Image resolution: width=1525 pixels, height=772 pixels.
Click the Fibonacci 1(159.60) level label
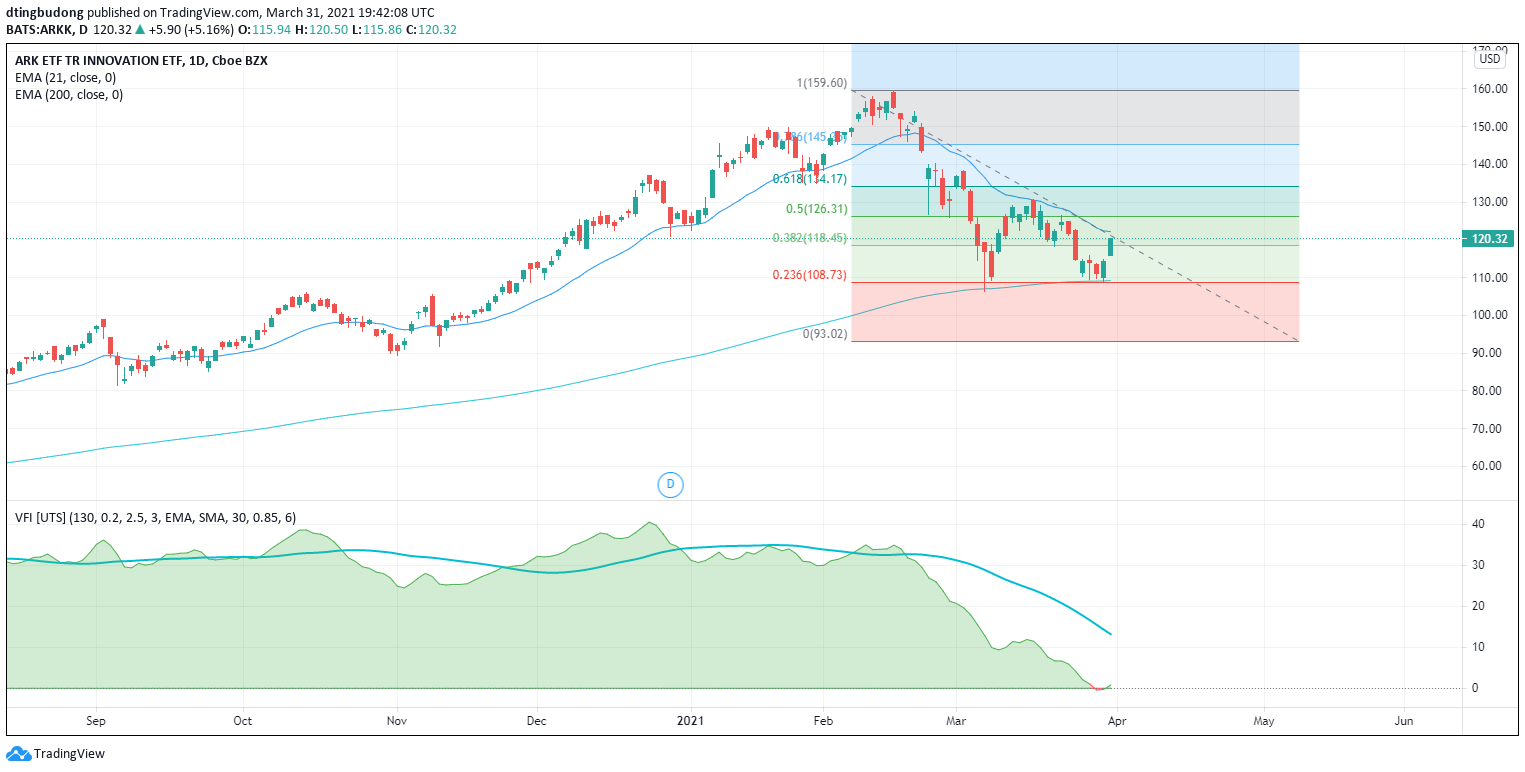[821, 83]
